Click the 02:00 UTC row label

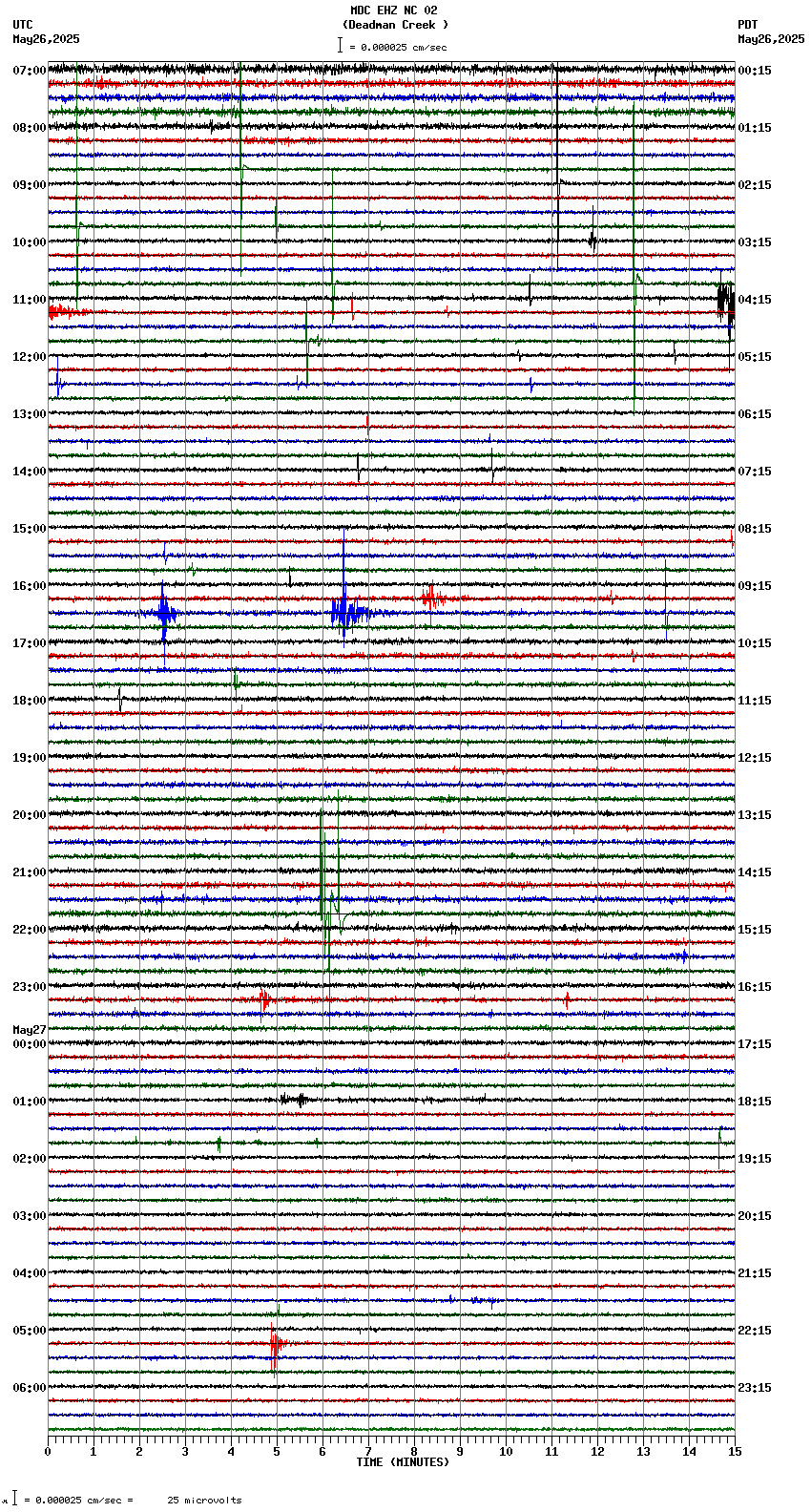coord(30,1159)
